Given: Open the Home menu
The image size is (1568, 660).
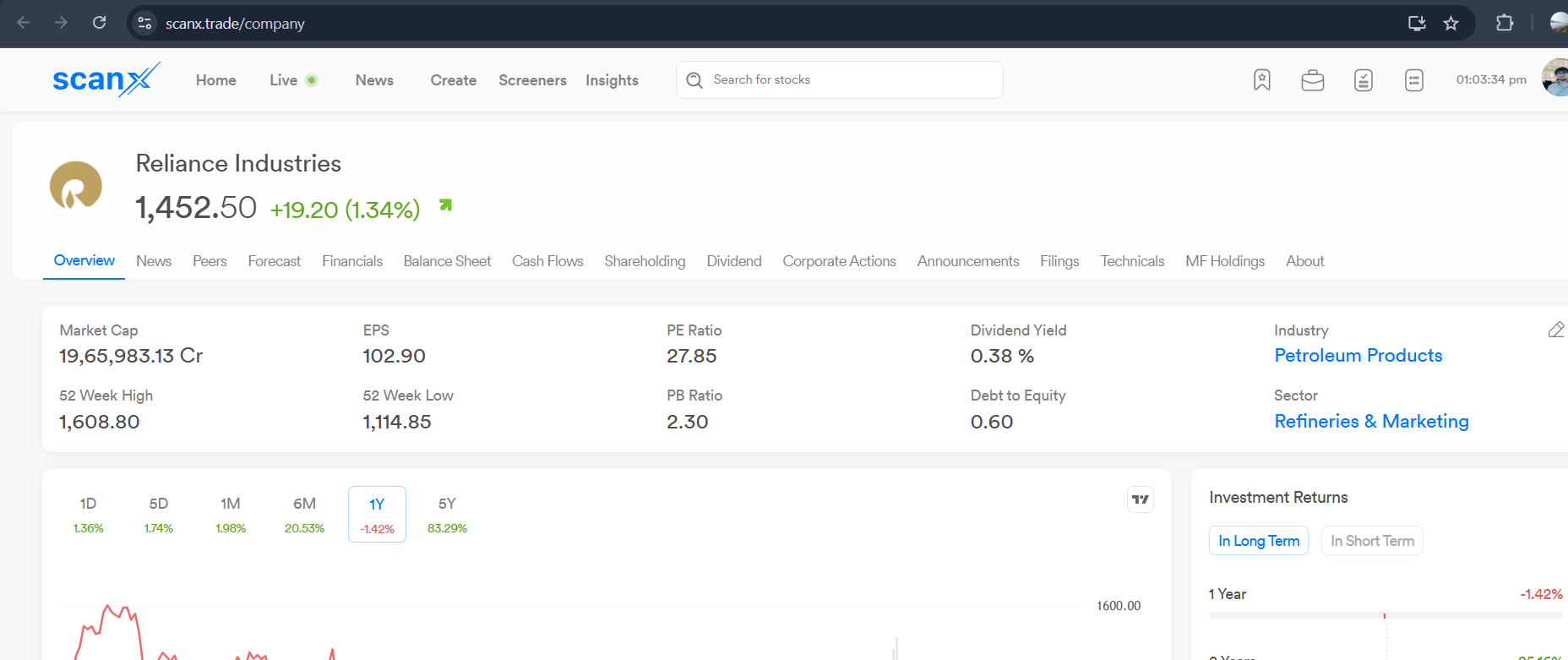Looking at the screenshot, I should (216, 80).
